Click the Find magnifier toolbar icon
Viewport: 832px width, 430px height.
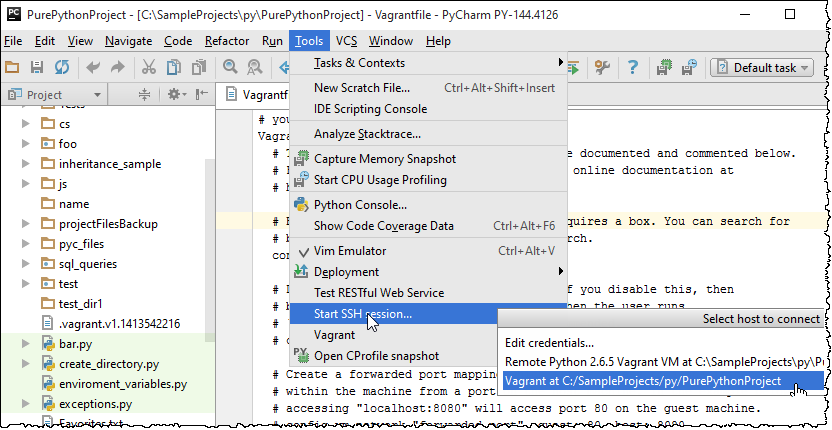(230, 67)
